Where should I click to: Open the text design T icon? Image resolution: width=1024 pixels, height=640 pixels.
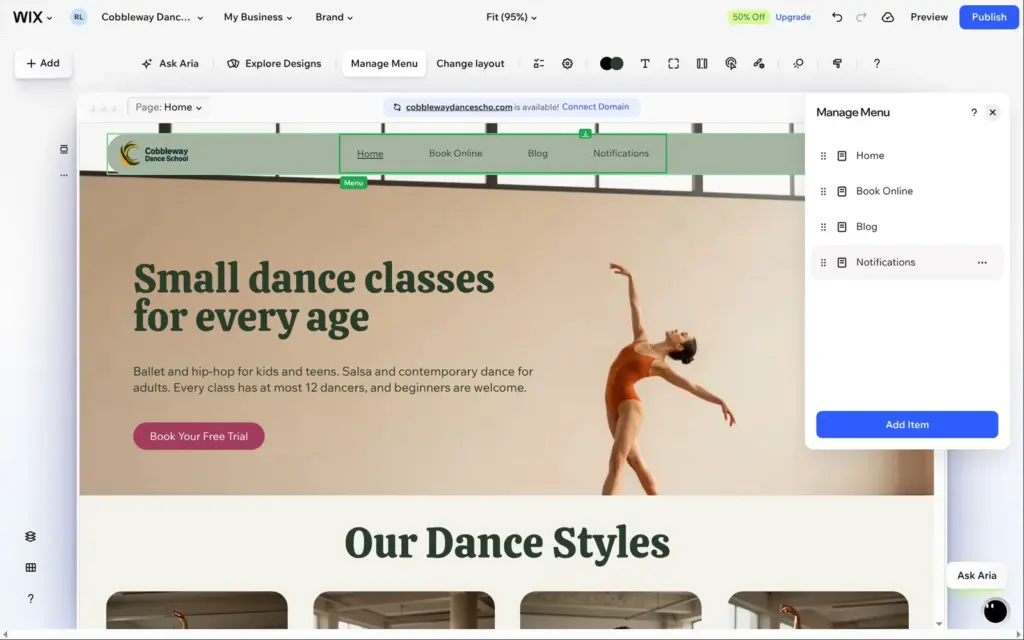pyautogui.click(x=645, y=63)
